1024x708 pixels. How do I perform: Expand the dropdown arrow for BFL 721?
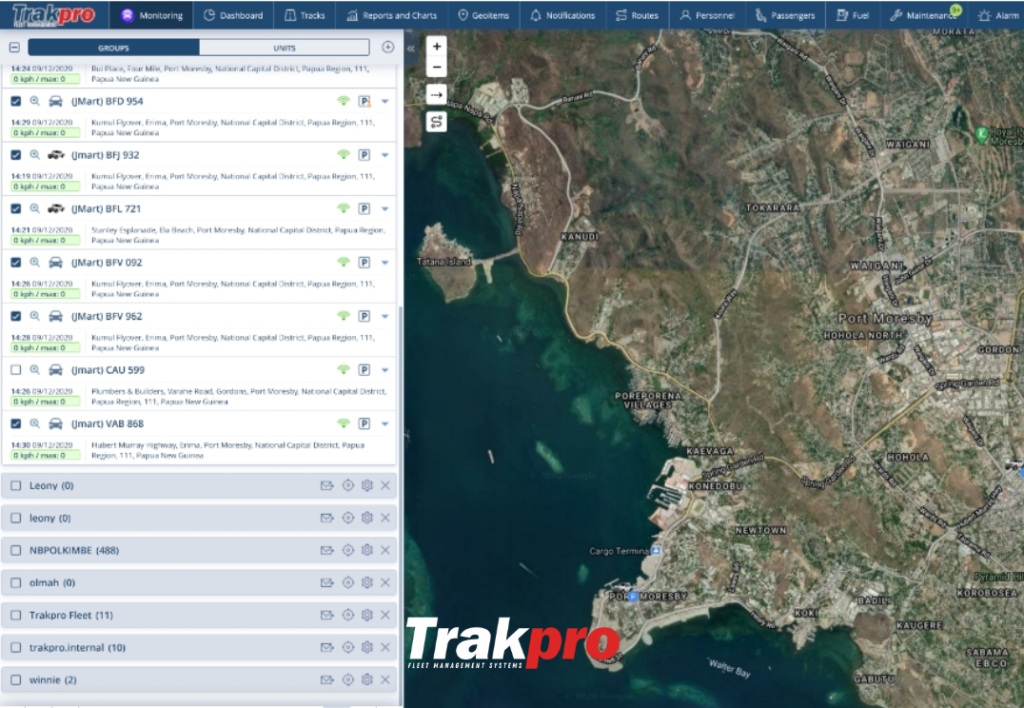tap(386, 209)
